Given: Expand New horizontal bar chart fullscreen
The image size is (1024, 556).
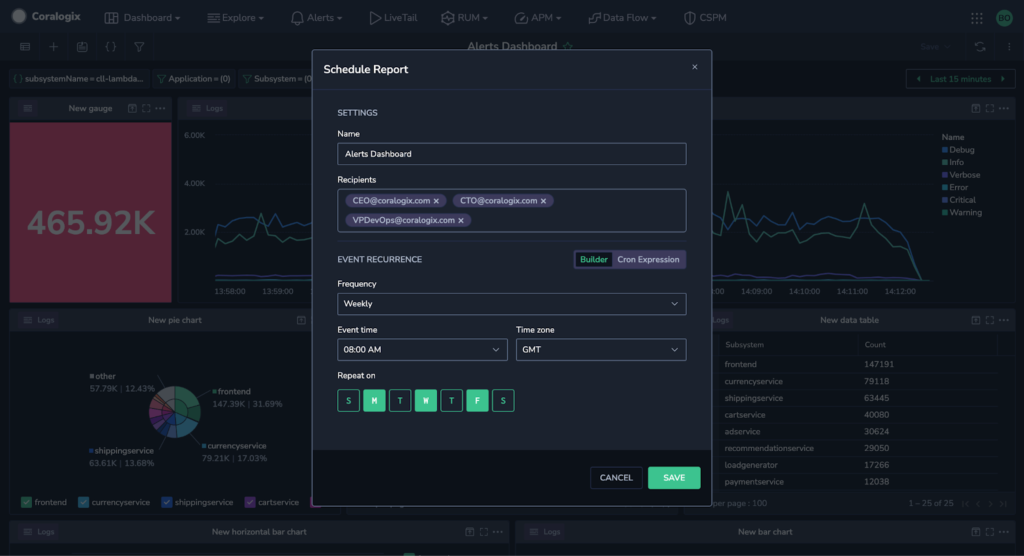Looking at the screenshot, I should coord(484,532).
